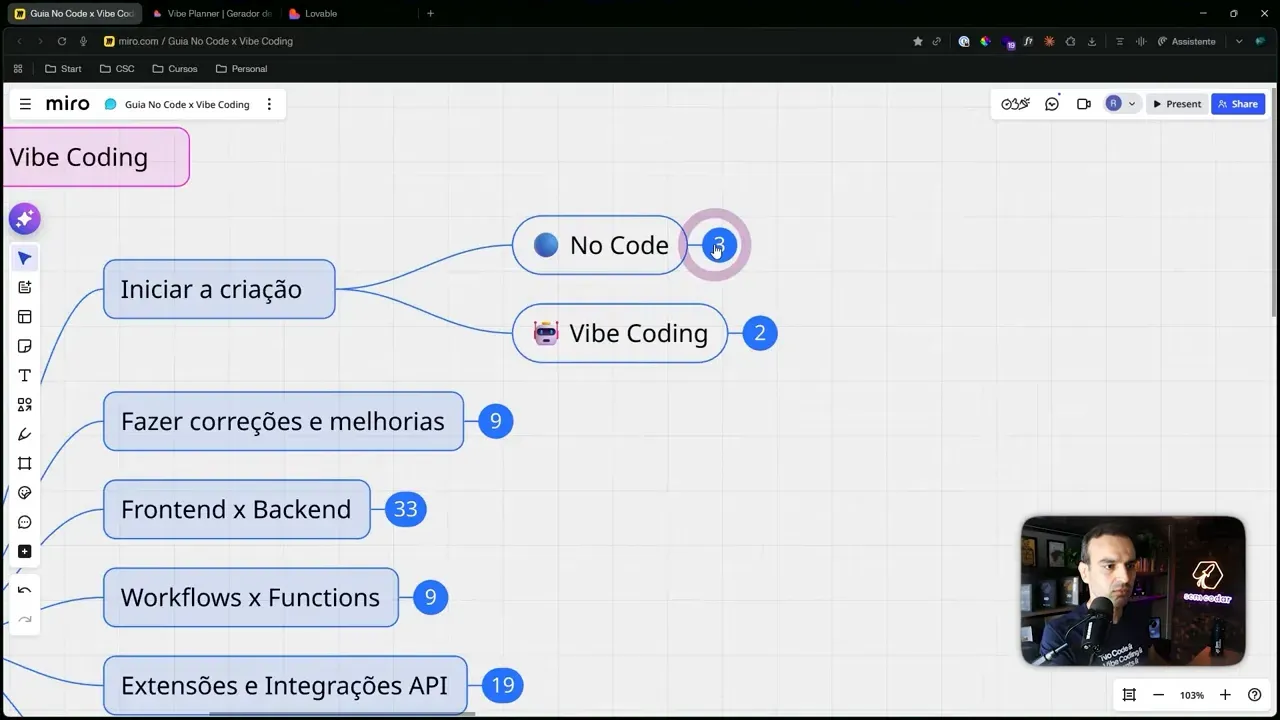This screenshot has width=1280, height=720.
Task: Open the Miro AI sparkles tool
Action: [24, 218]
